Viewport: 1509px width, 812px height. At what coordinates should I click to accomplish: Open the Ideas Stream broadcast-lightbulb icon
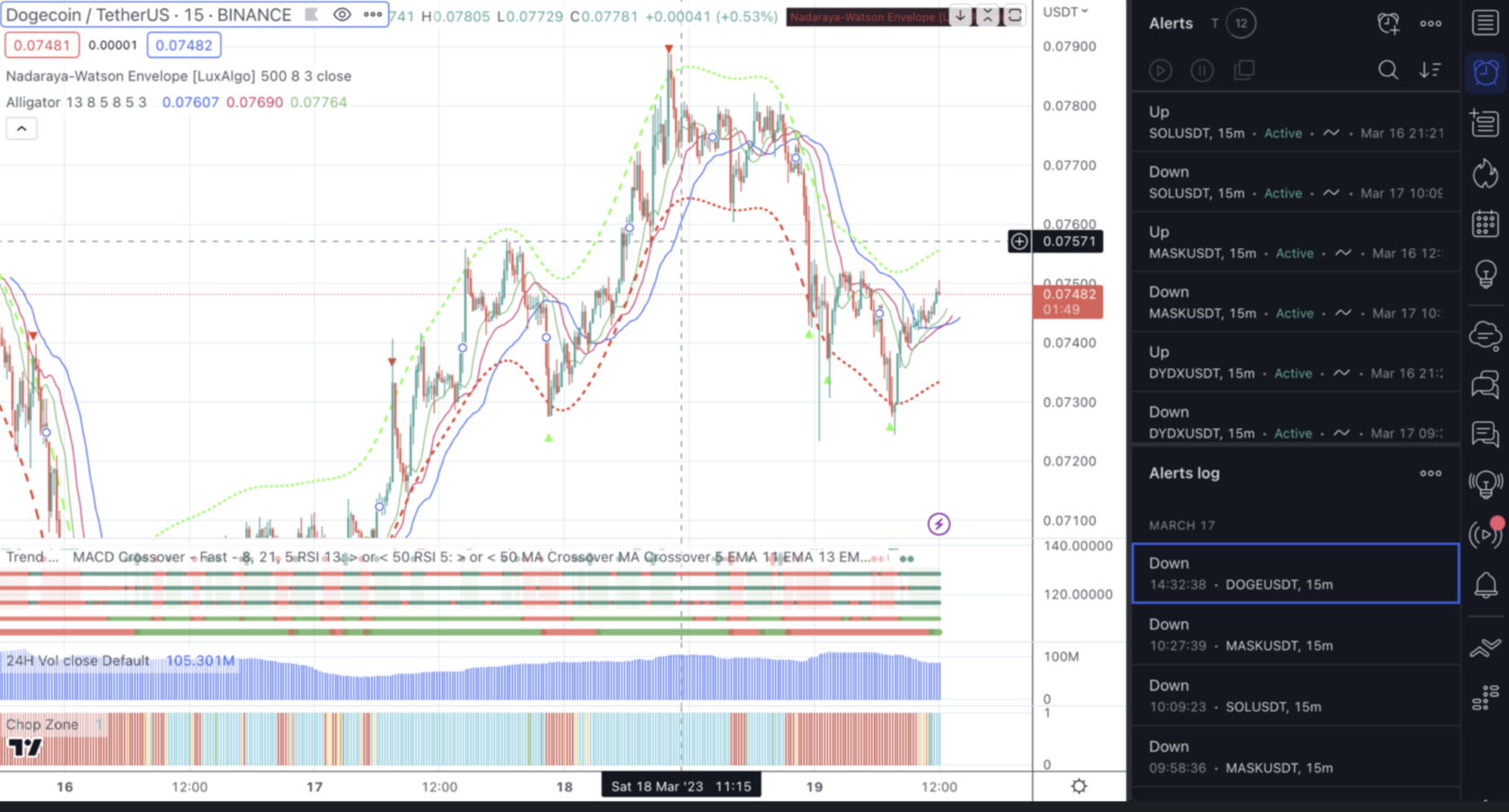pyautogui.click(x=1485, y=485)
